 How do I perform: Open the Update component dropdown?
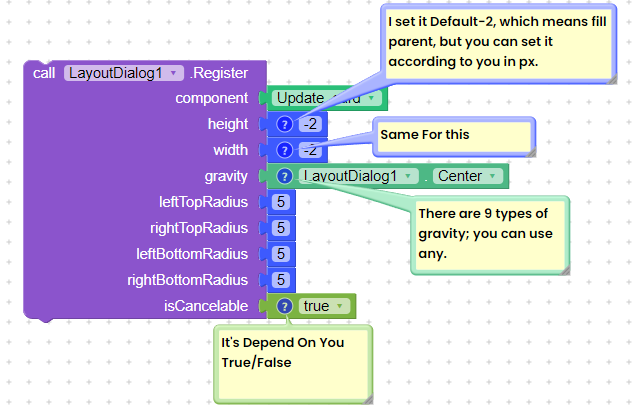(326, 98)
